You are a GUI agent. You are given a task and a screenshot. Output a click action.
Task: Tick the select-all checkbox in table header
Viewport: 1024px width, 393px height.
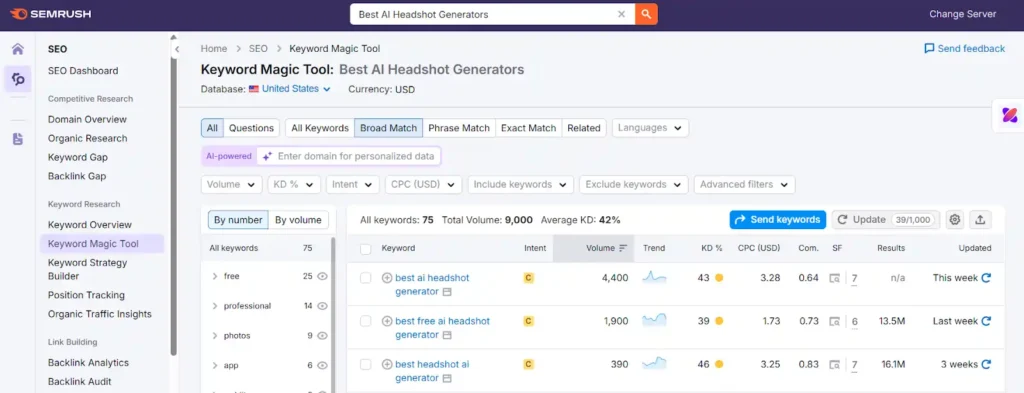pos(366,249)
